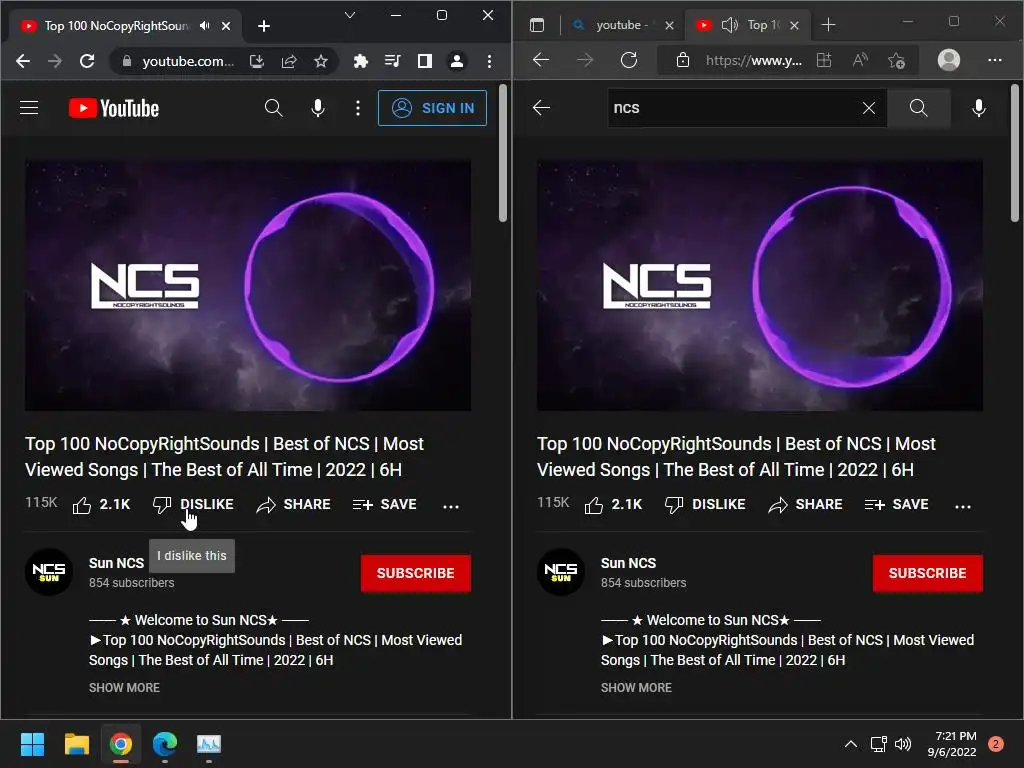Open Chrome profile icon

457,61
